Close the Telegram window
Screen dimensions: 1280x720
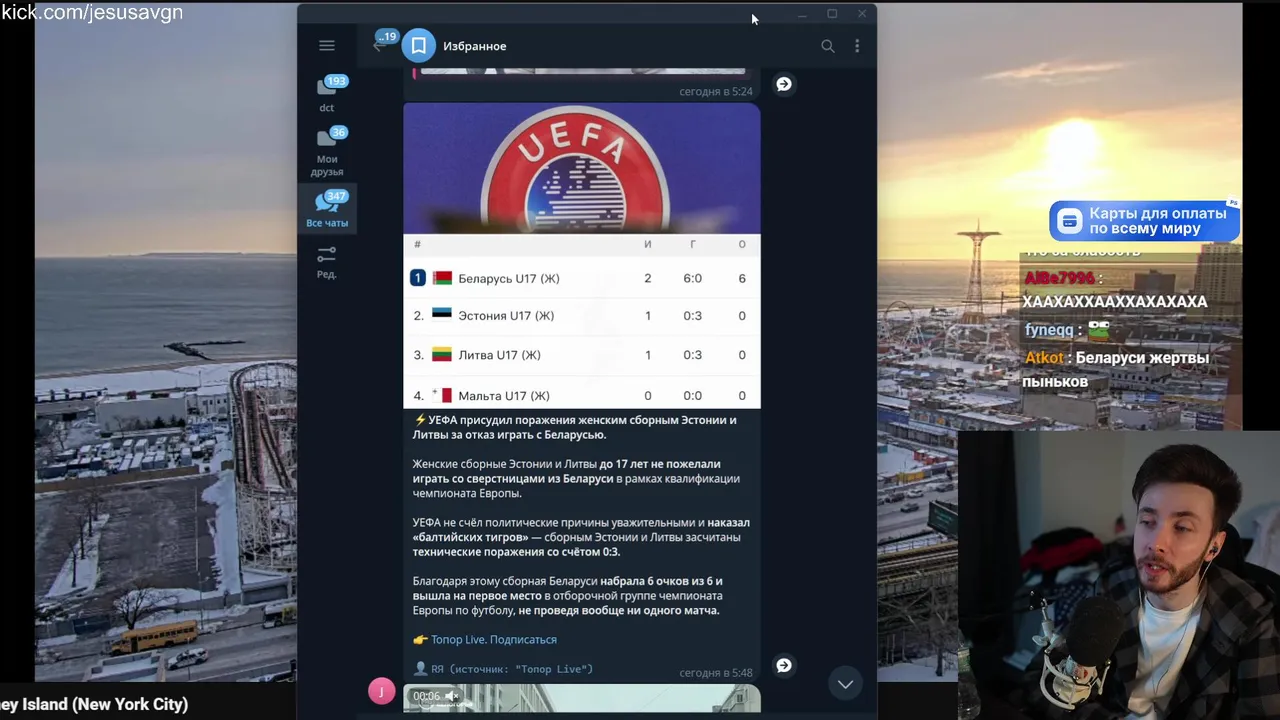[x=862, y=14]
